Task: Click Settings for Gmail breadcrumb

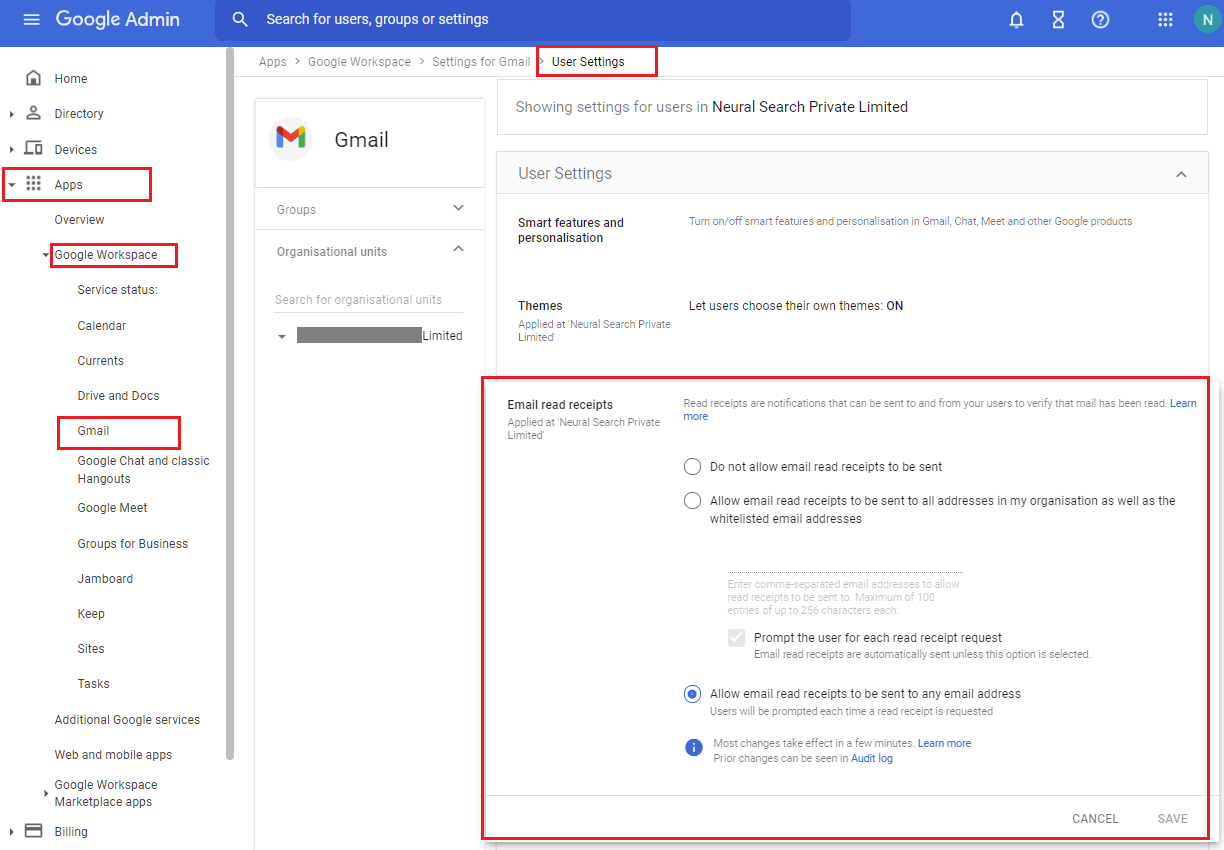Action: (x=481, y=62)
